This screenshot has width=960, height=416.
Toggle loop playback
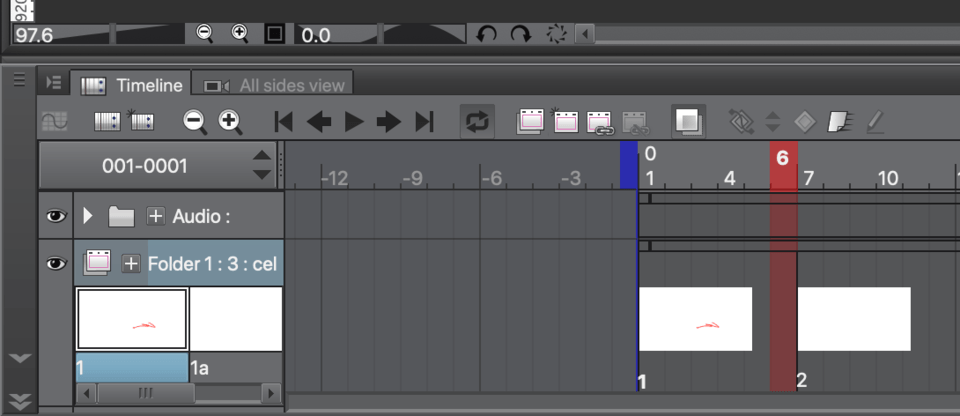[478, 121]
